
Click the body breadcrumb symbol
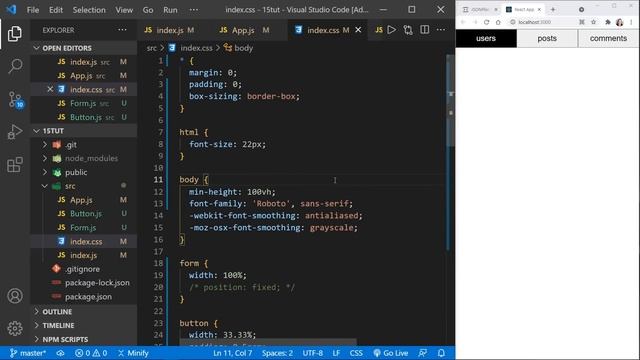click(x=239, y=48)
